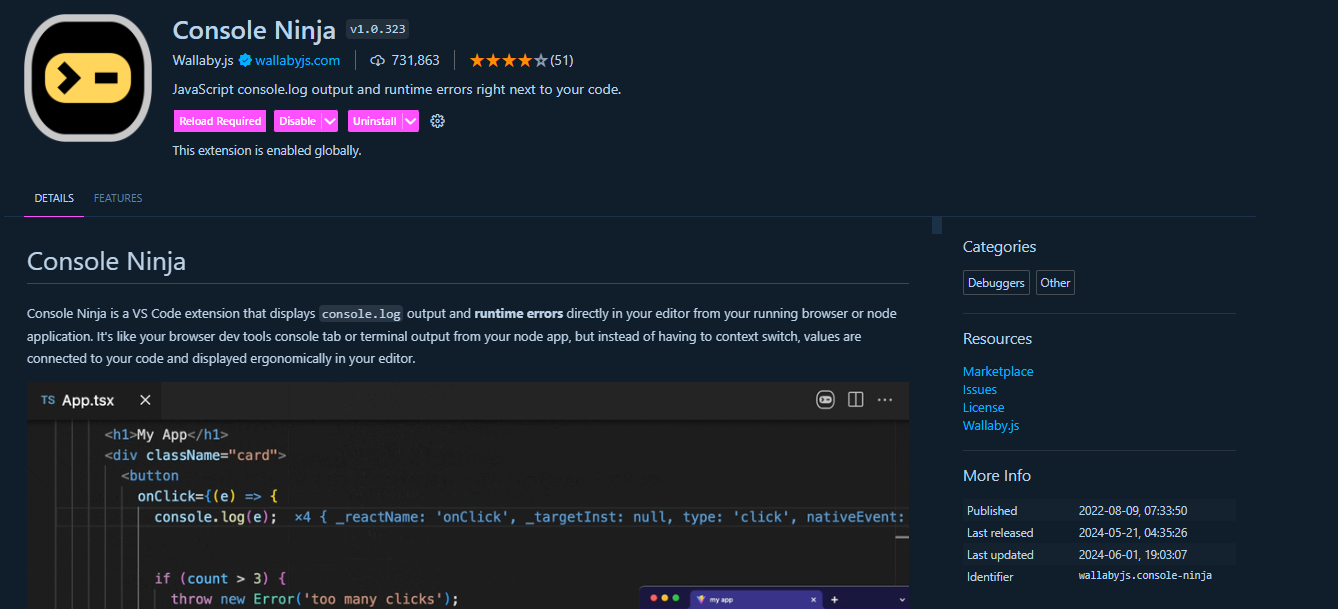Click the download count icon showing 731,863

click(x=377, y=60)
